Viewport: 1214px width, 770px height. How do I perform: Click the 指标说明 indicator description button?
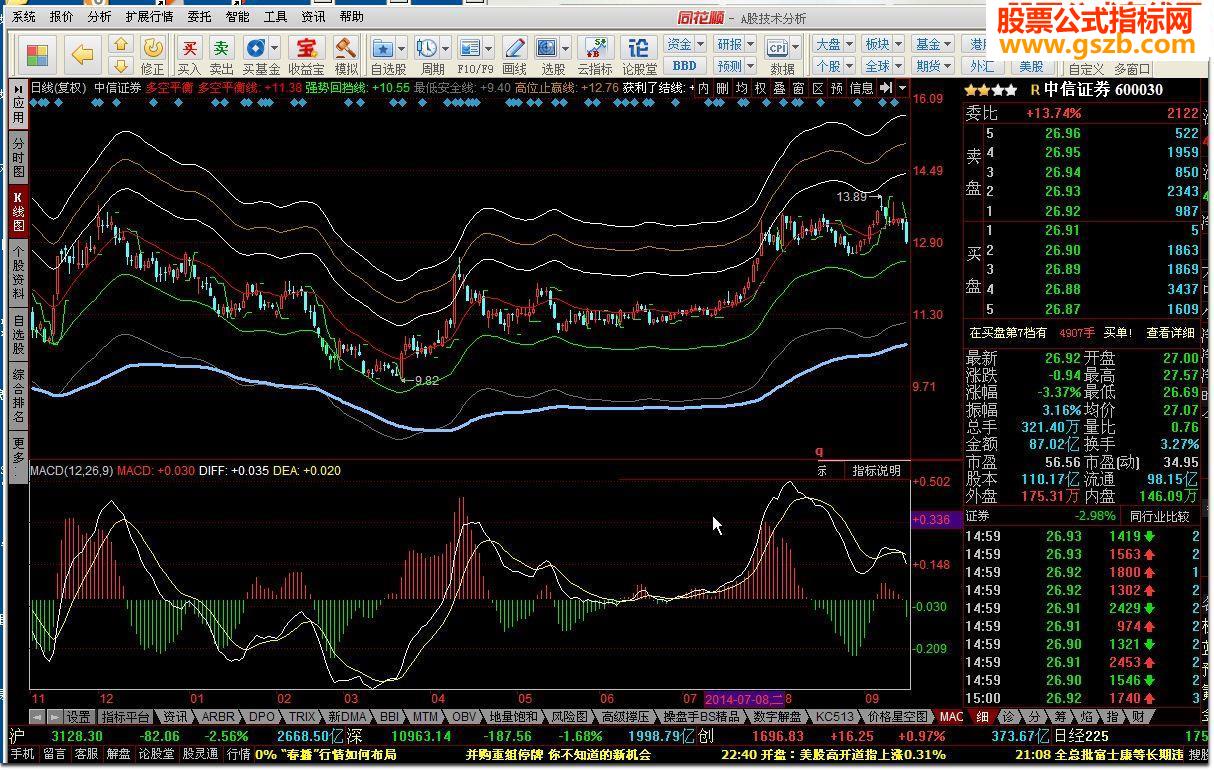click(876, 470)
